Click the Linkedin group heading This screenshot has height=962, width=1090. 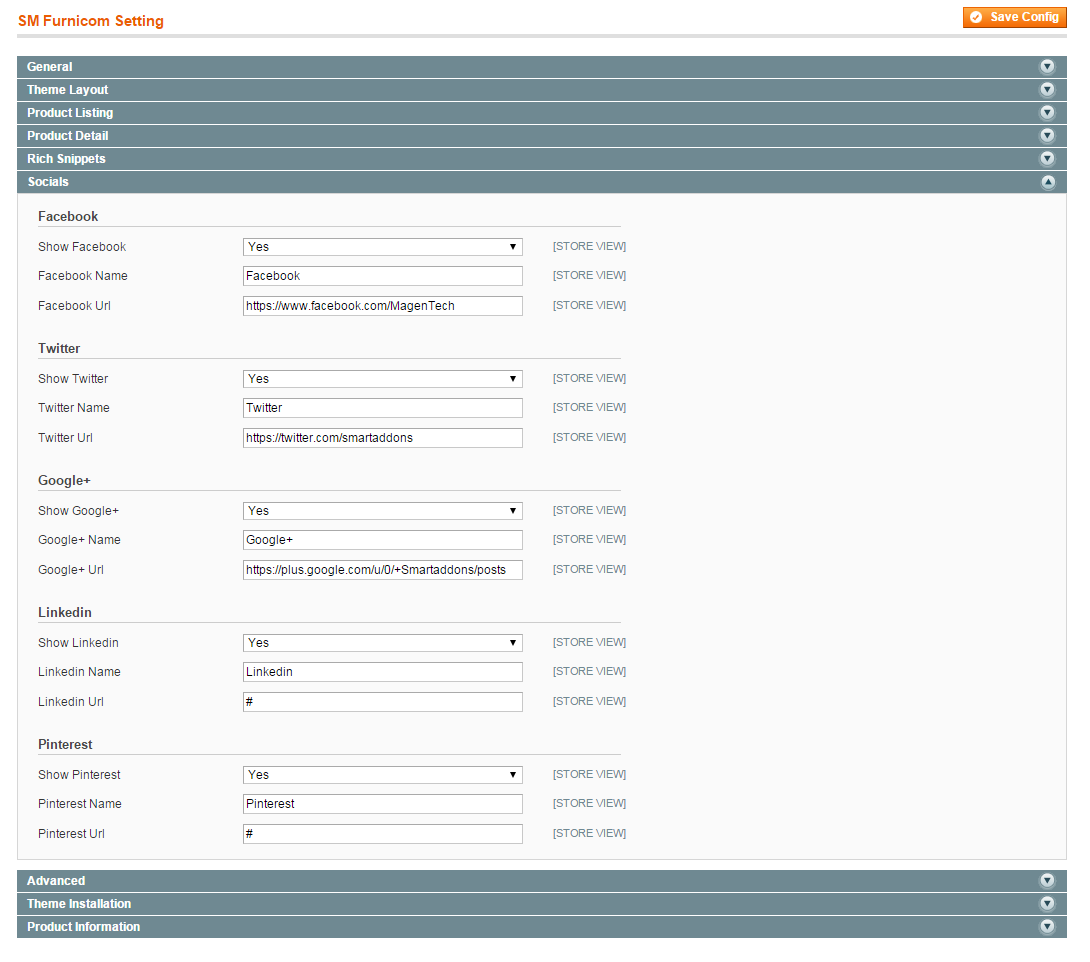click(65, 612)
